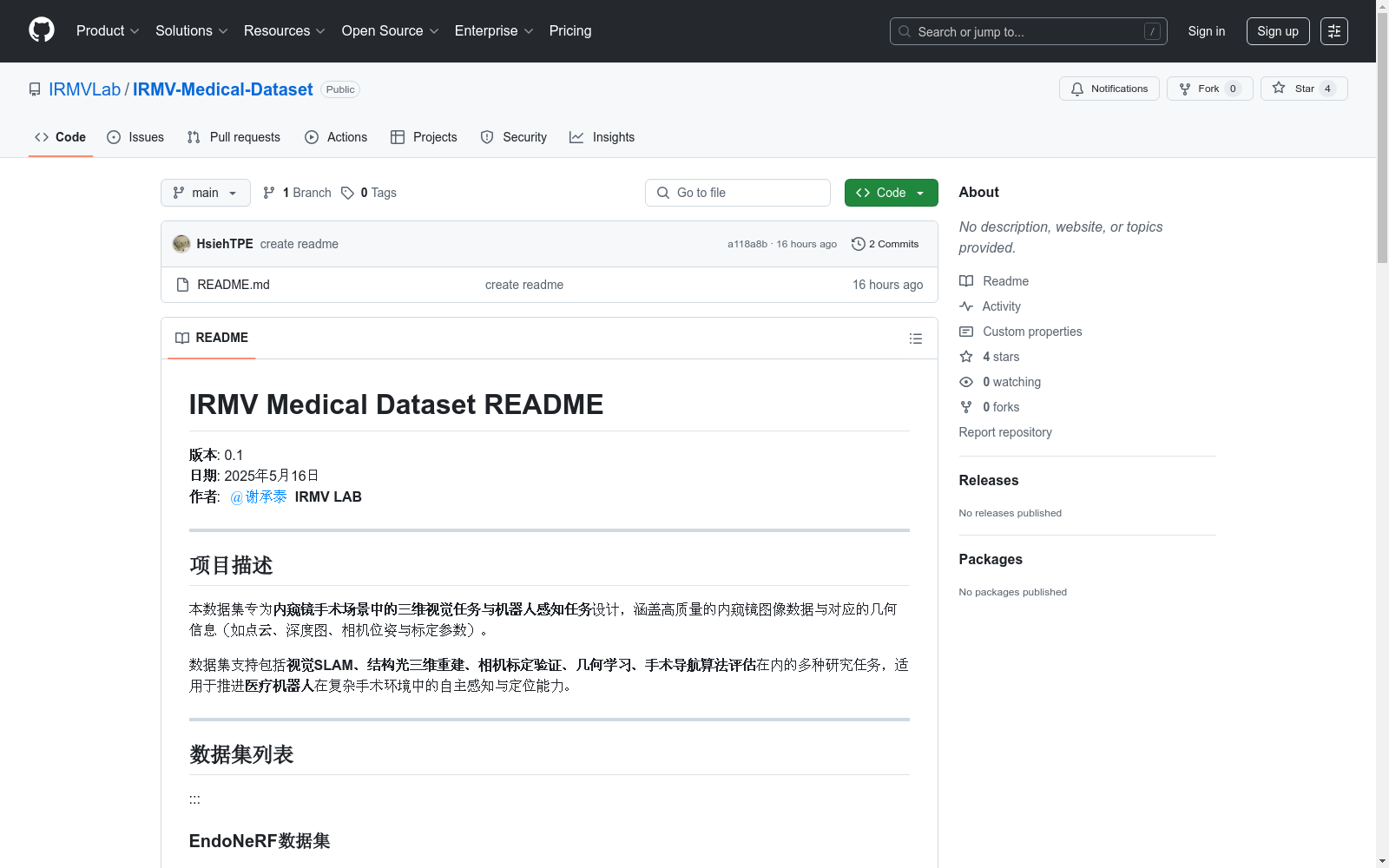Open the latest 'create readme' commit message

[300, 244]
